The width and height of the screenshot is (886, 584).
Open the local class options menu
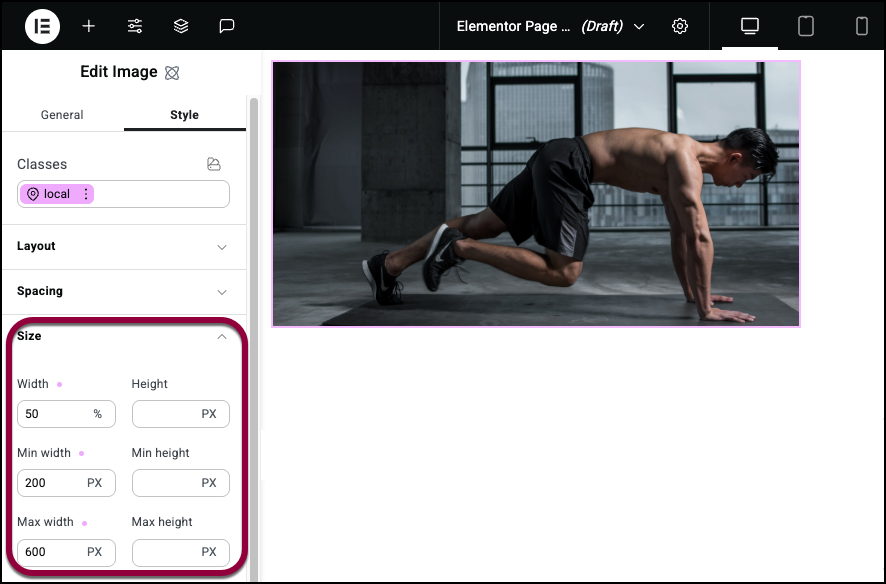[86, 194]
